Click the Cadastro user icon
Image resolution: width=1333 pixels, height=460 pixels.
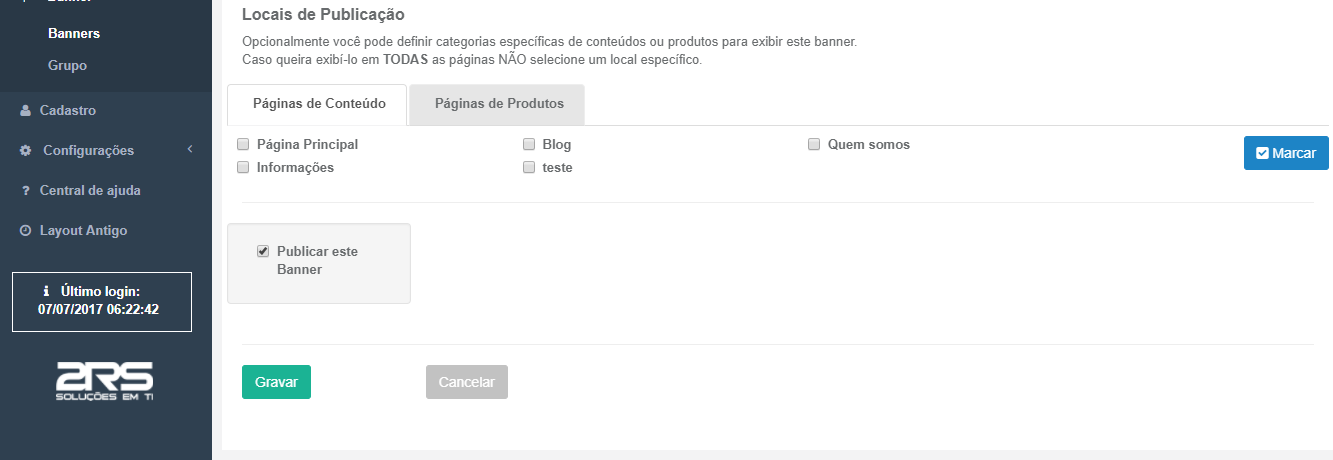coord(26,111)
